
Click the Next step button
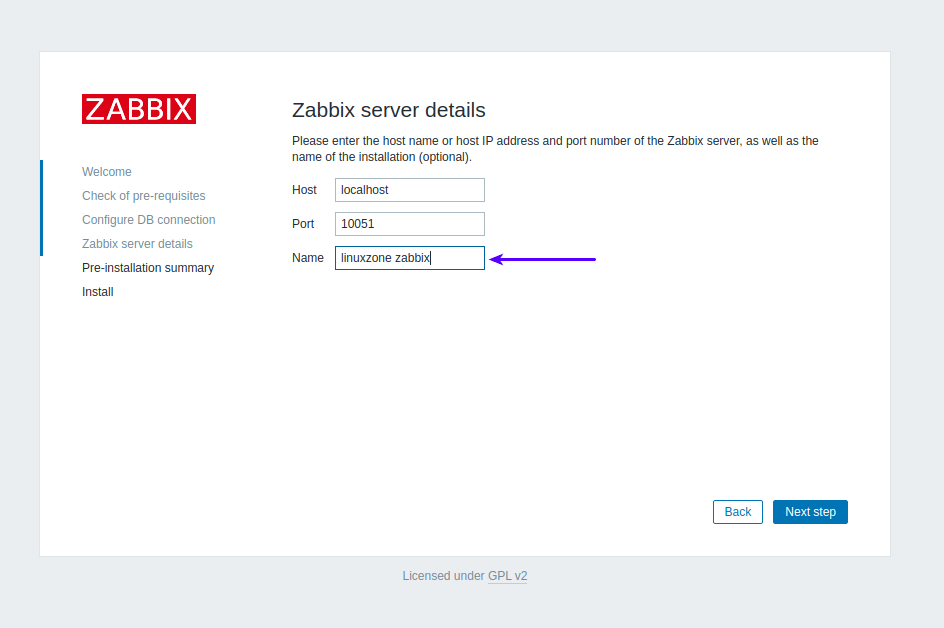pyautogui.click(x=810, y=512)
